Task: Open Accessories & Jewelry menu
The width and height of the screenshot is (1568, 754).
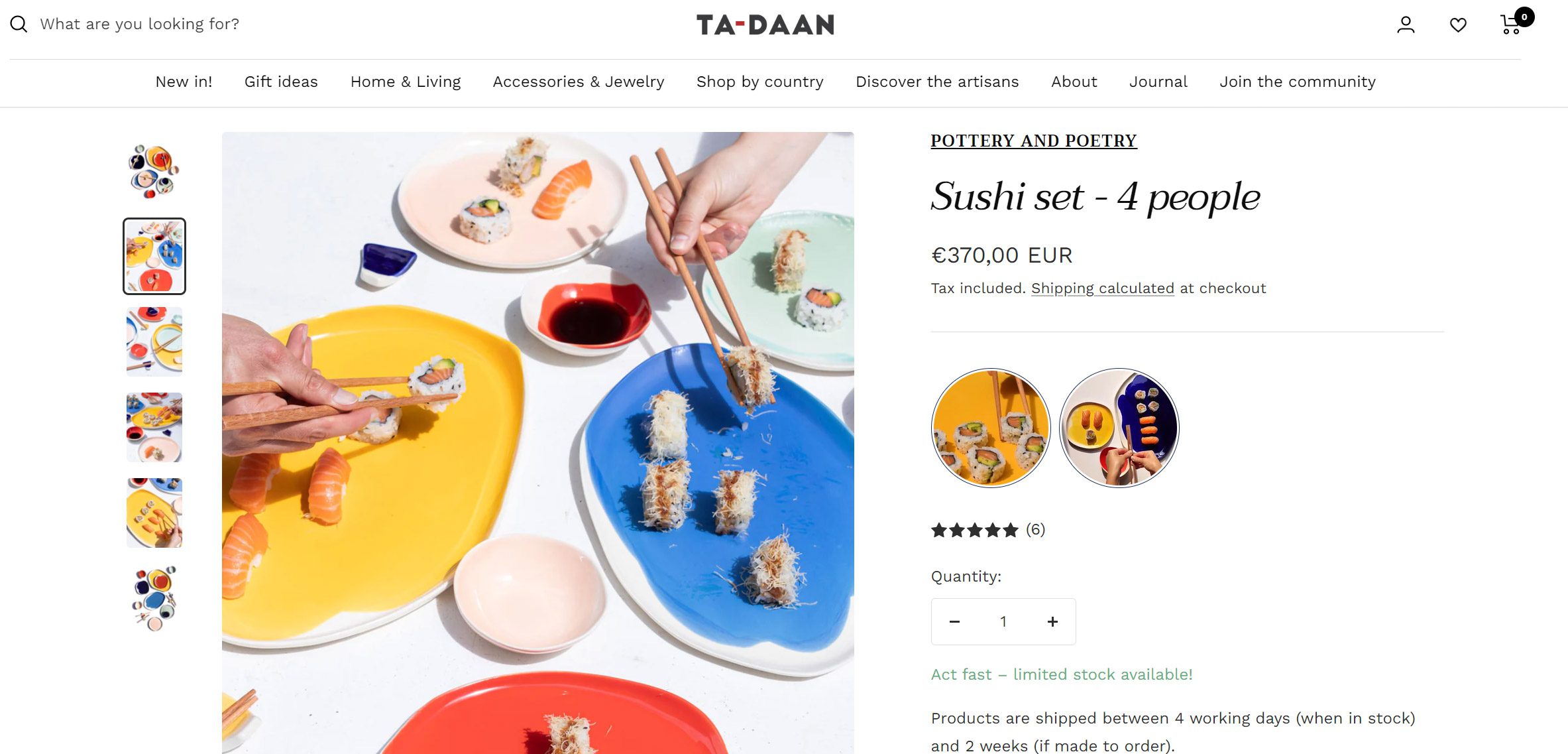Action: [x=579, y=82]
